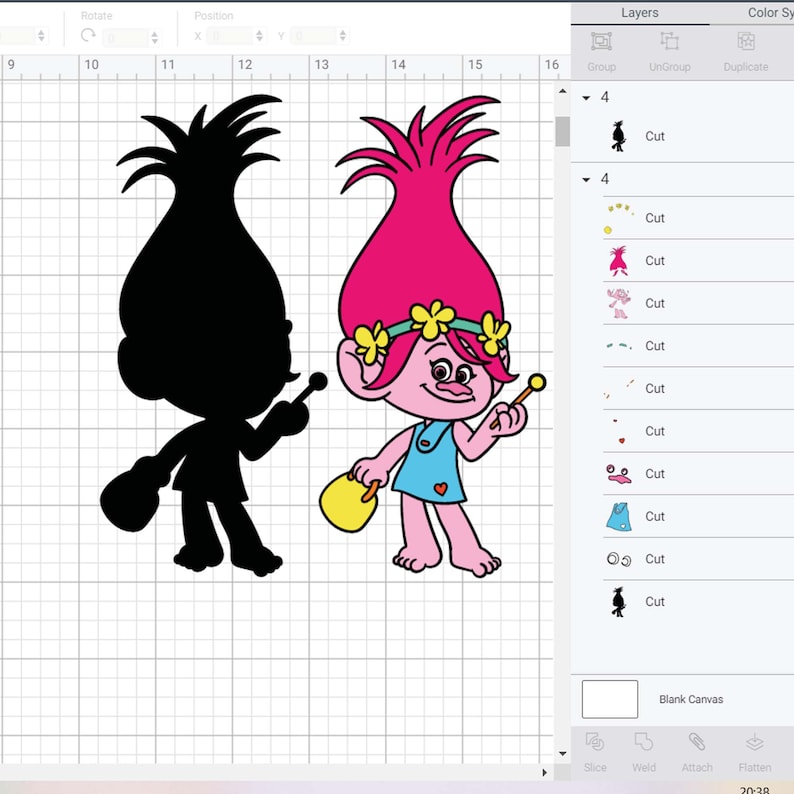Click the X position stepper arrows
Viewport: 794px width, 794px height.
coord(259,35)
